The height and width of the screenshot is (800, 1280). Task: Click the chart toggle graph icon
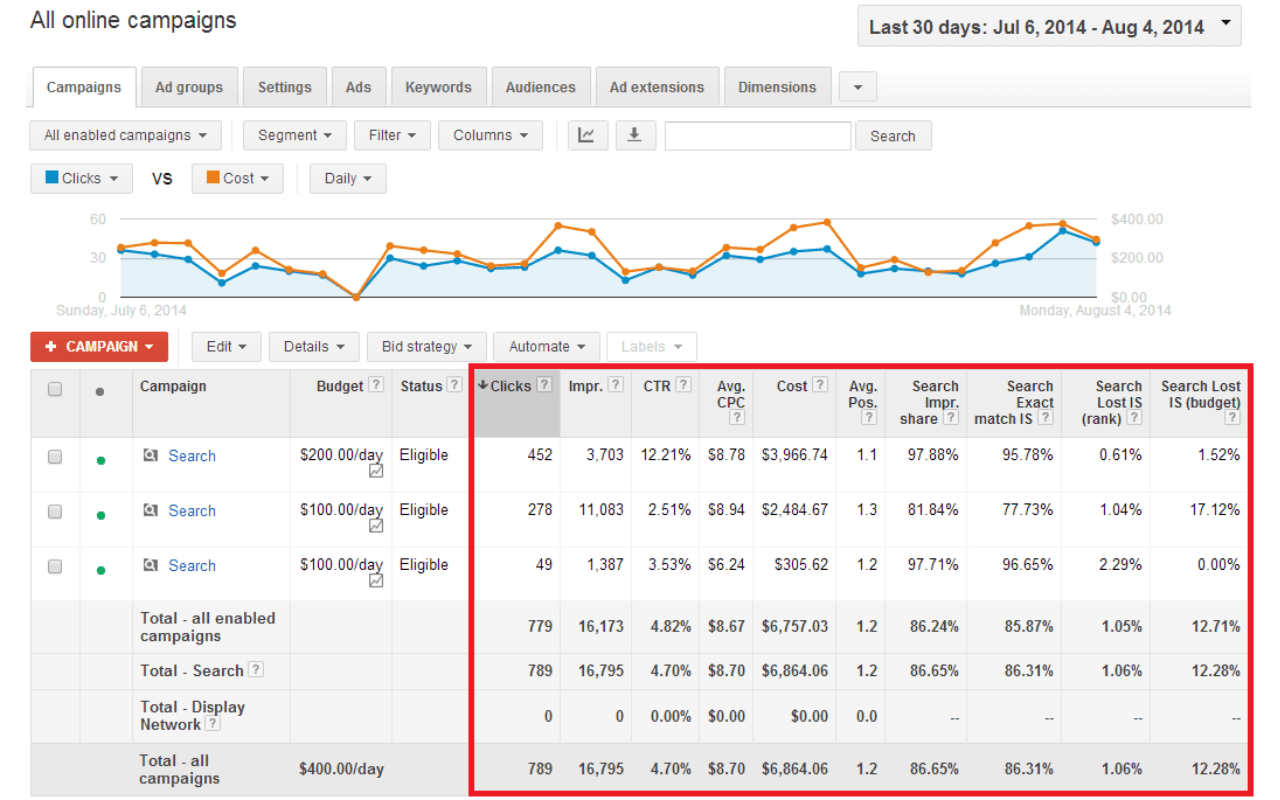[x=586, y=135]
